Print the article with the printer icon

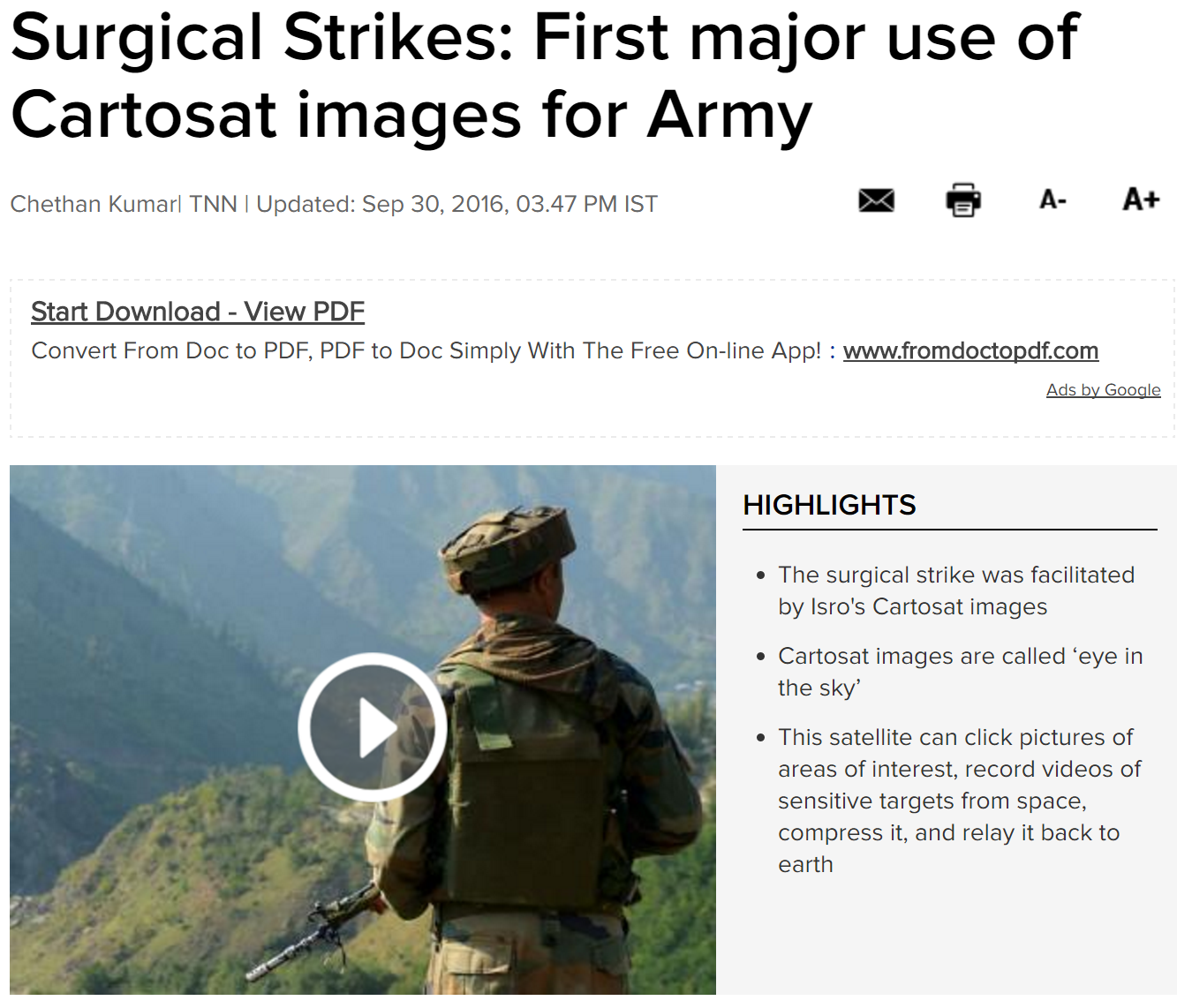(x=962, y=199)
